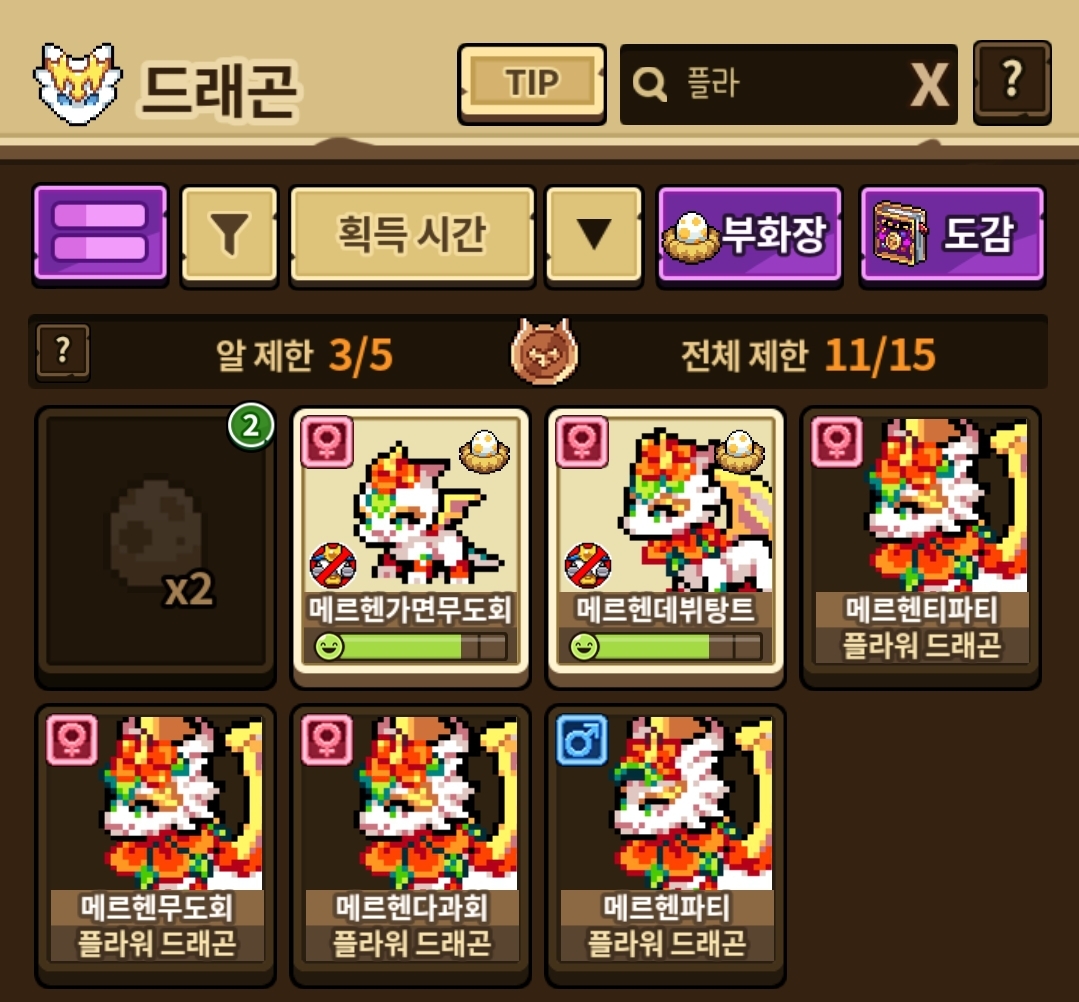Clear the search text with X
This screenshot has width=1079, height=1002.
tap(930, 85)
